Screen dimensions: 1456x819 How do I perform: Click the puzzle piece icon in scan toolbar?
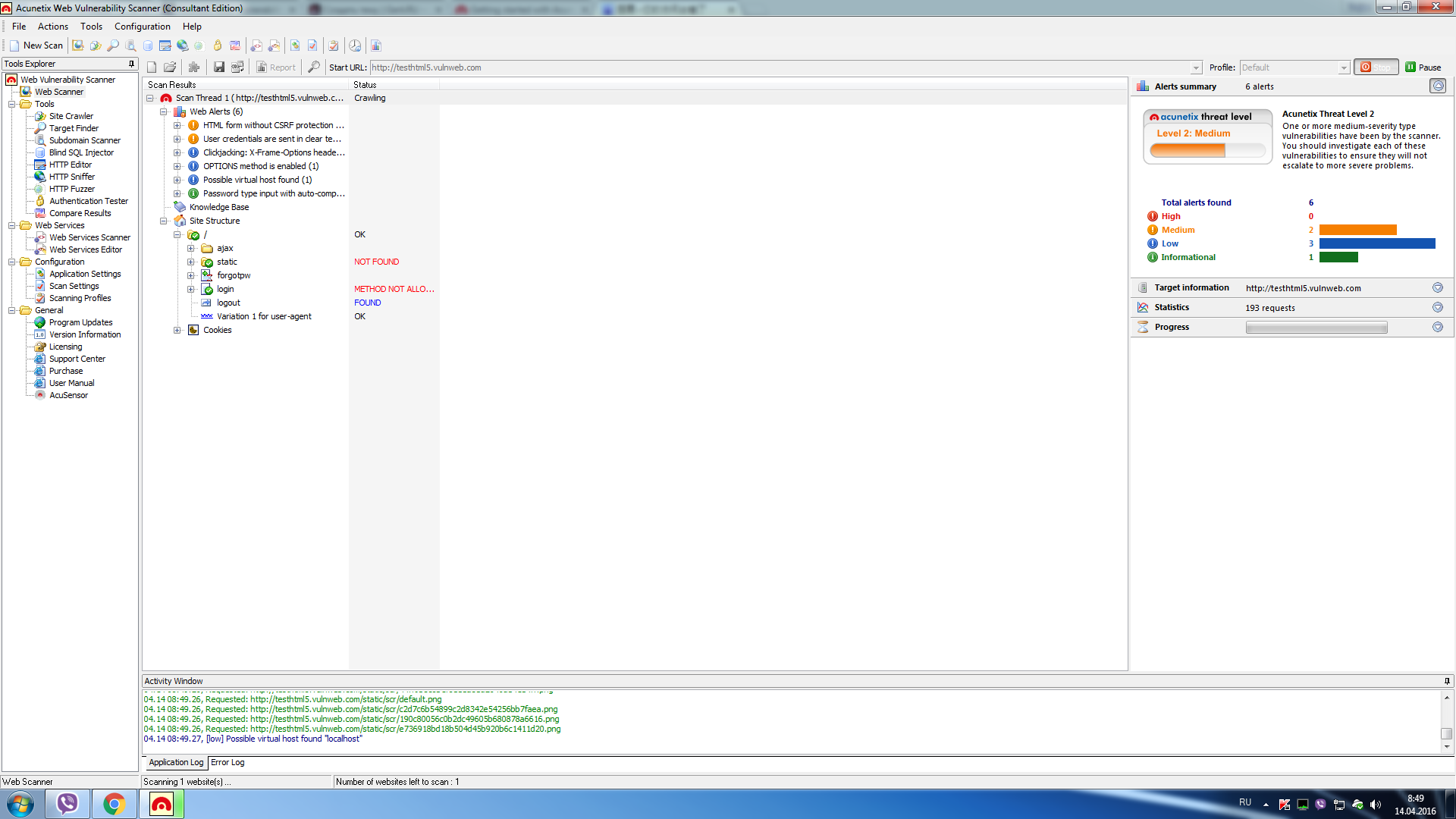[194, 67]
